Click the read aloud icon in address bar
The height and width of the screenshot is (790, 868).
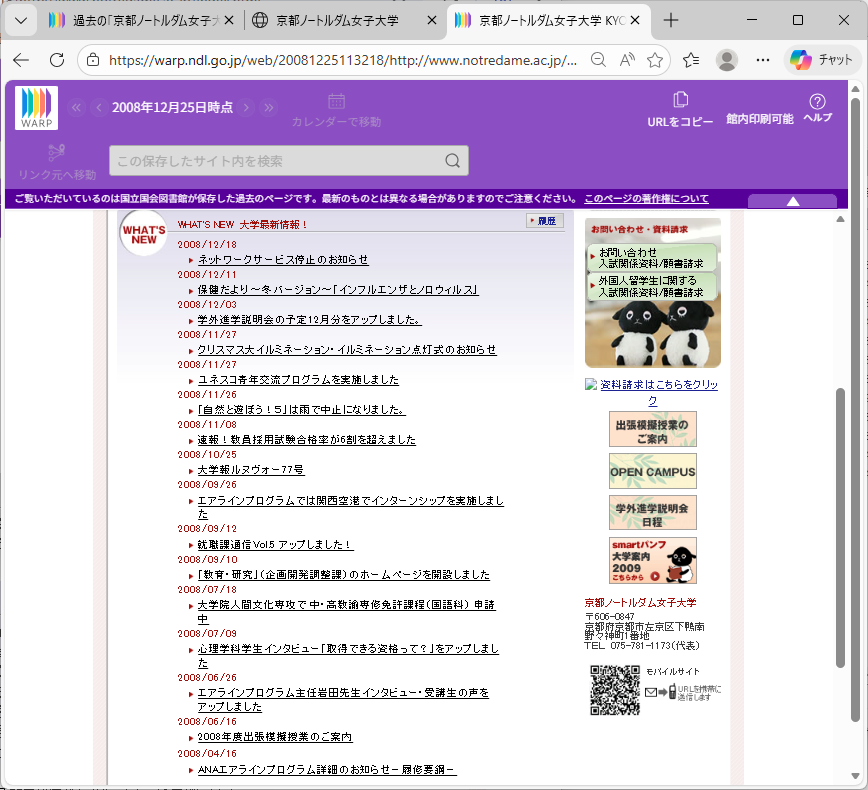coord(627,60)
